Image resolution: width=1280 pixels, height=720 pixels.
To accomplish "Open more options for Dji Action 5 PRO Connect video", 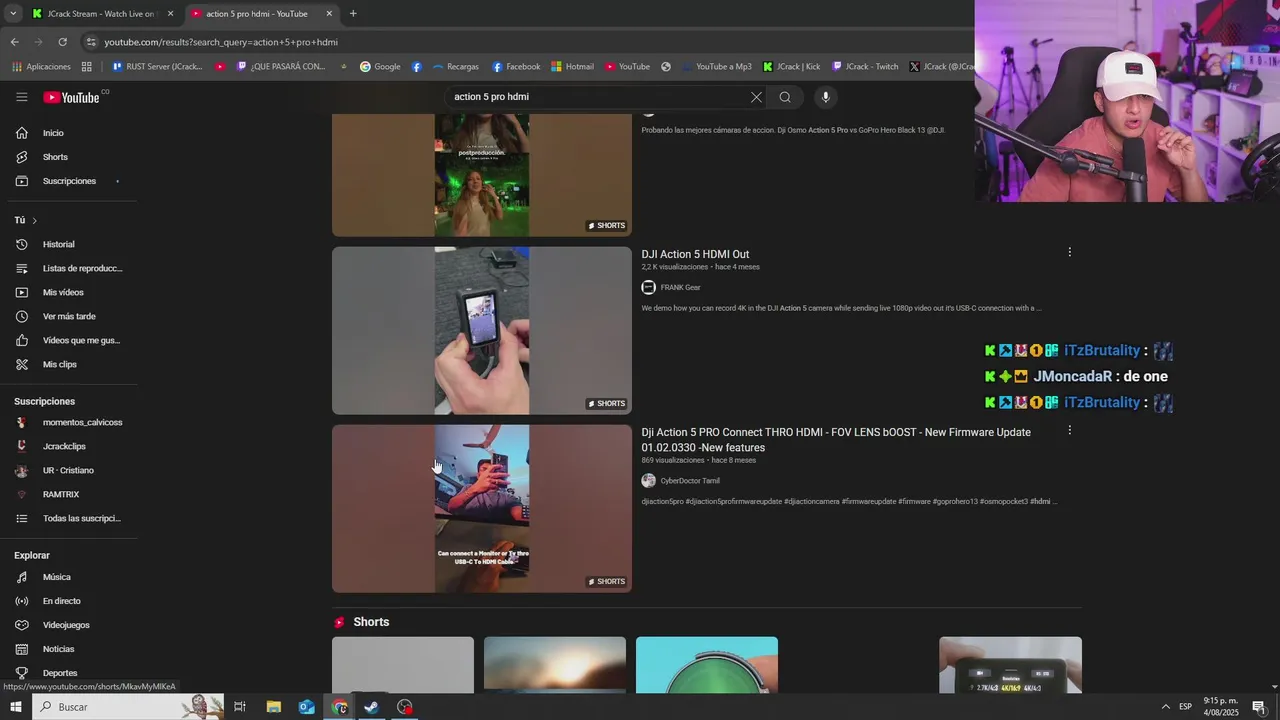I will pos(1069,430).
